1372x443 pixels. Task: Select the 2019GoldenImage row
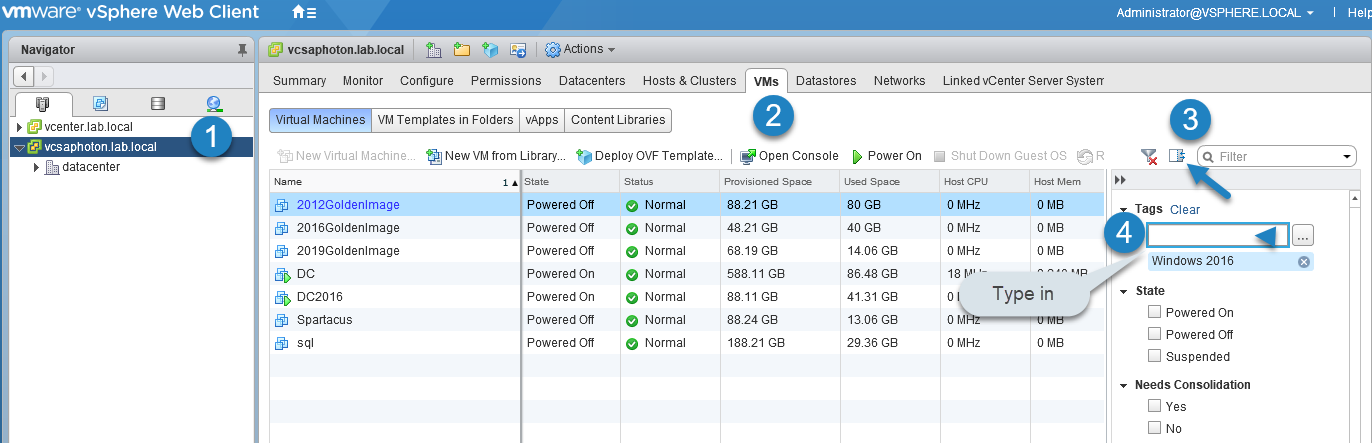(x=686, y=251)
